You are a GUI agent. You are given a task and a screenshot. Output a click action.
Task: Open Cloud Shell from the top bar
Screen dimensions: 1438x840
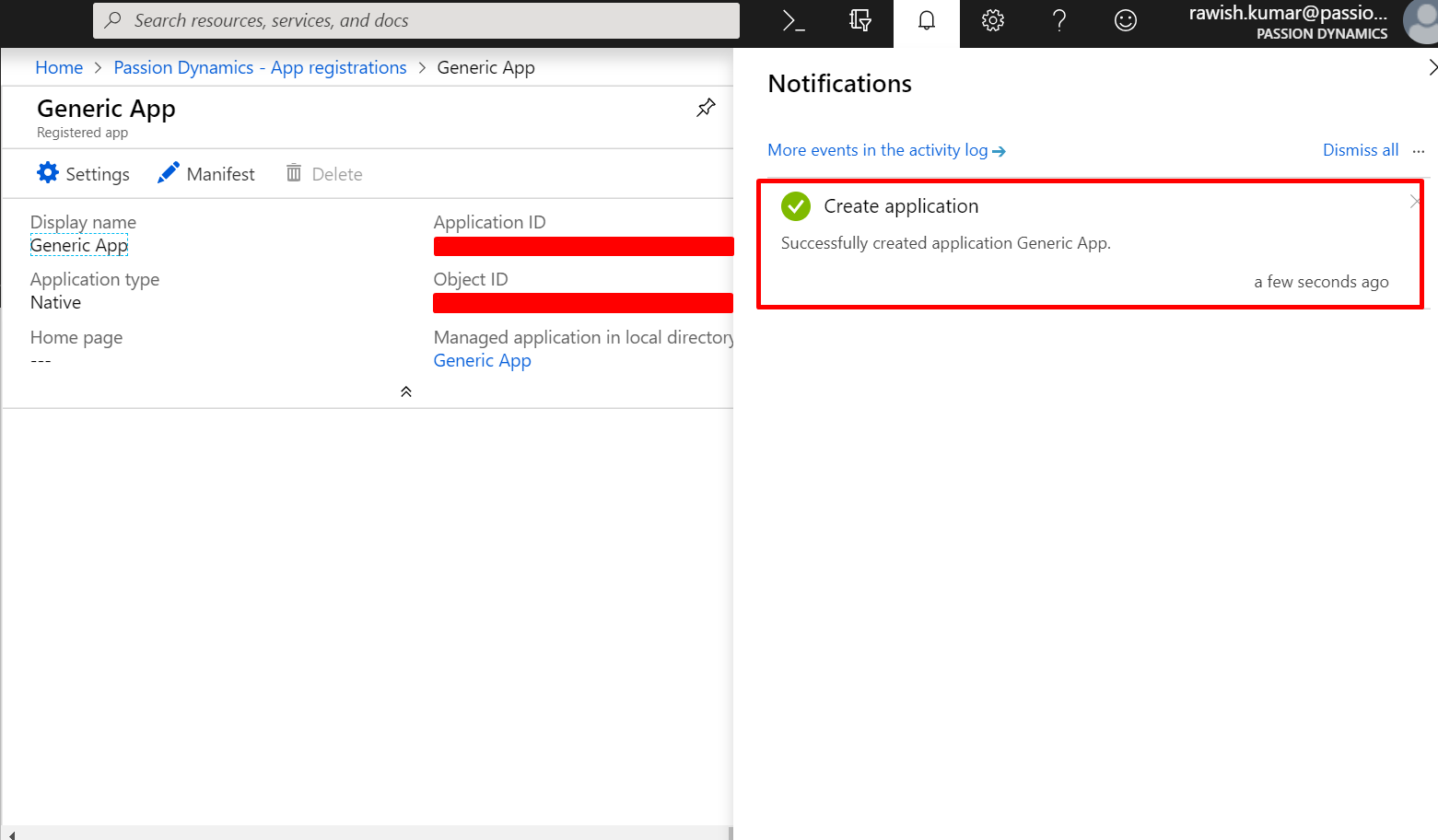point(793,21)
